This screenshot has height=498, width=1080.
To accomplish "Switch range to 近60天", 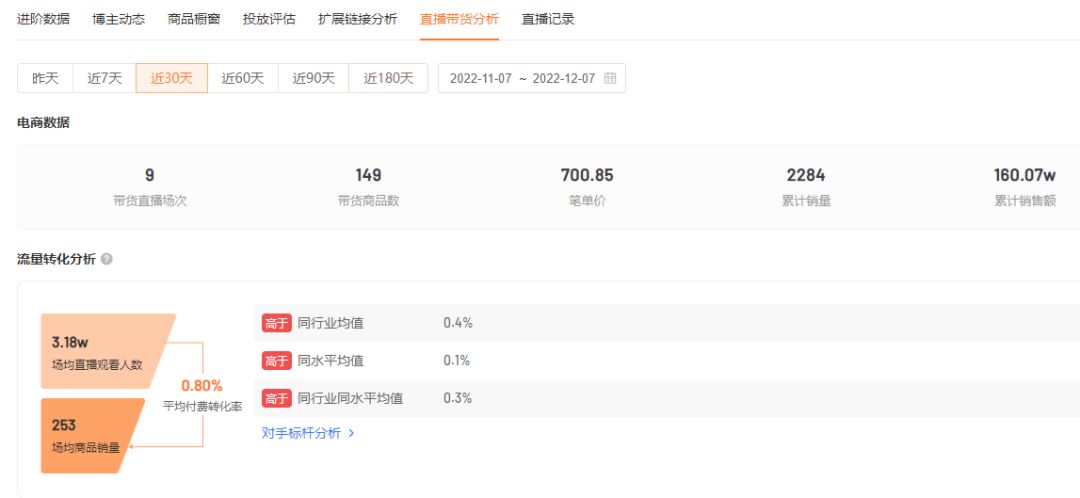I will (x=242, y=78).
